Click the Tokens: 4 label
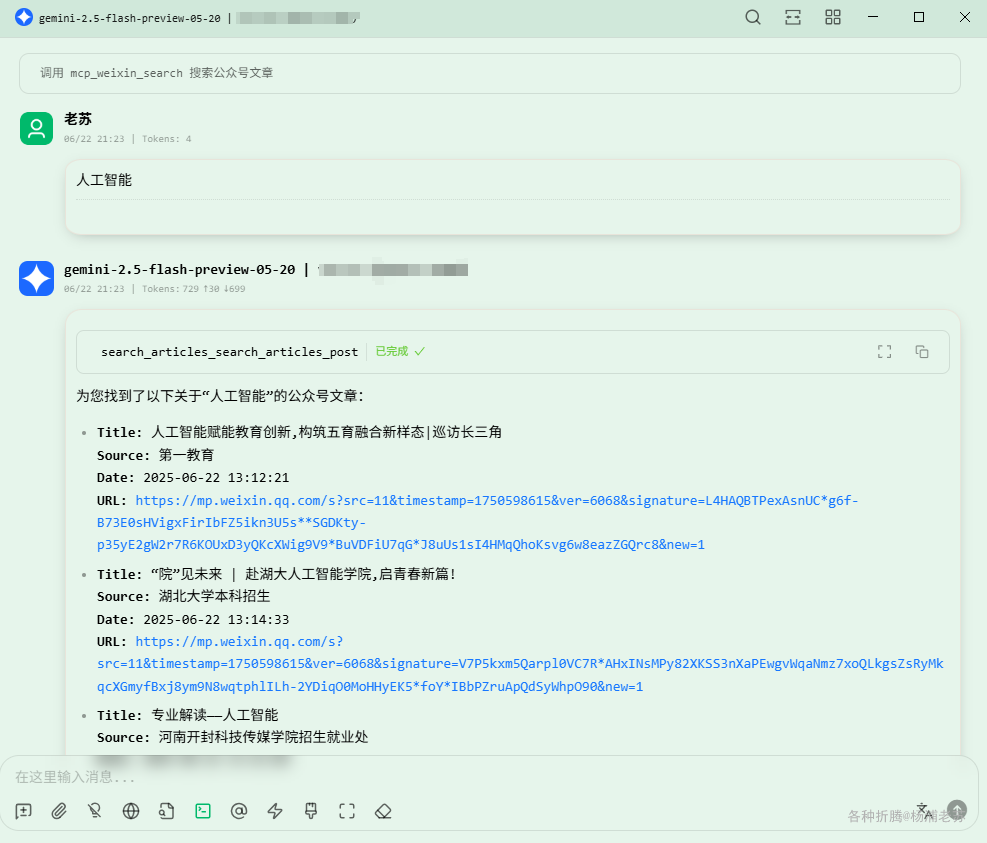This screenshot has width=987, height=843. pyautogui.click(x=166, y=139)
